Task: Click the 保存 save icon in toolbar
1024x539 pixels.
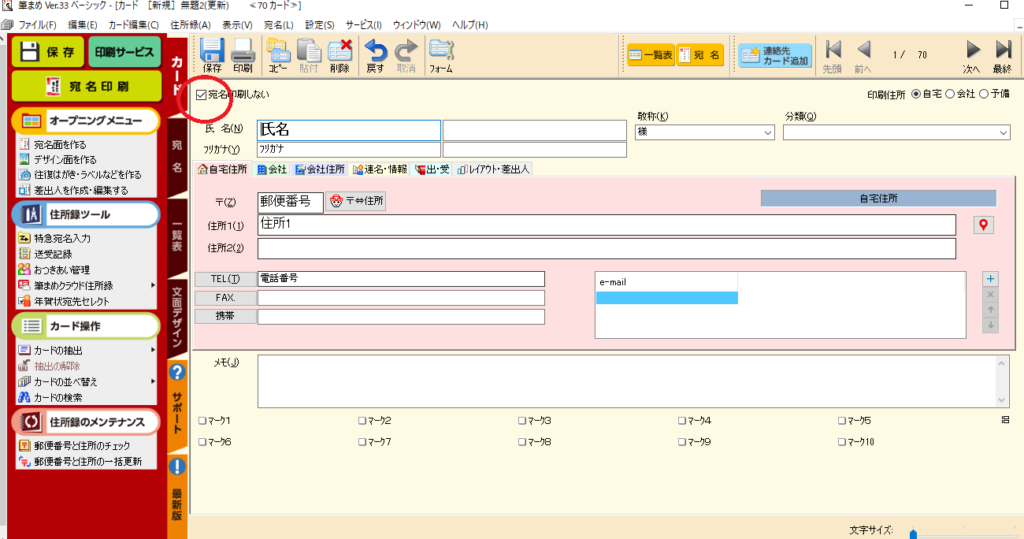Action: [212, 52]
